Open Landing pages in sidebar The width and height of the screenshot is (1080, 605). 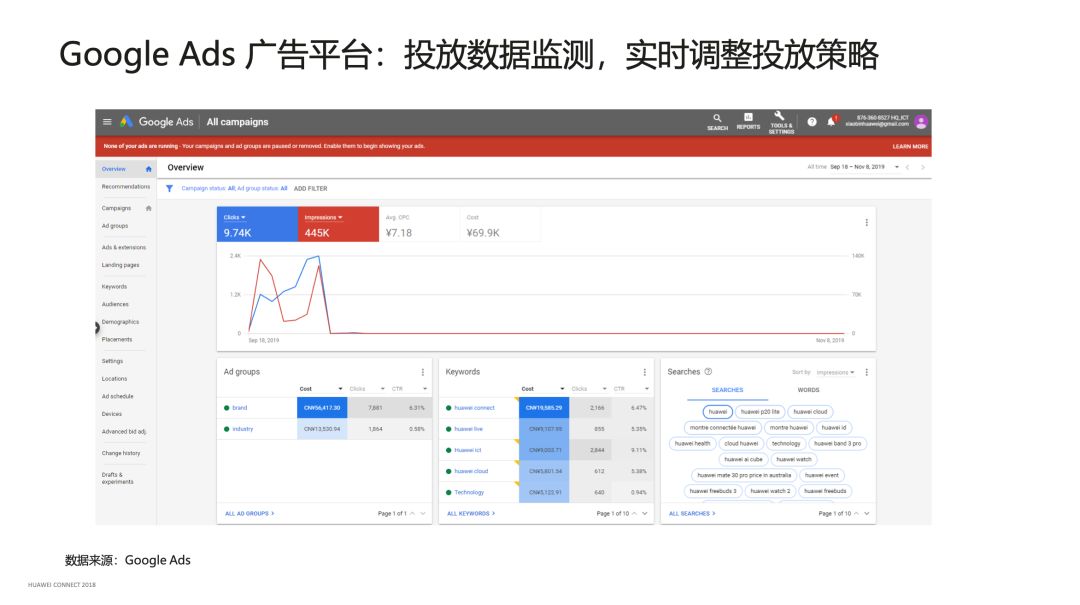click(x=121, y=265)
